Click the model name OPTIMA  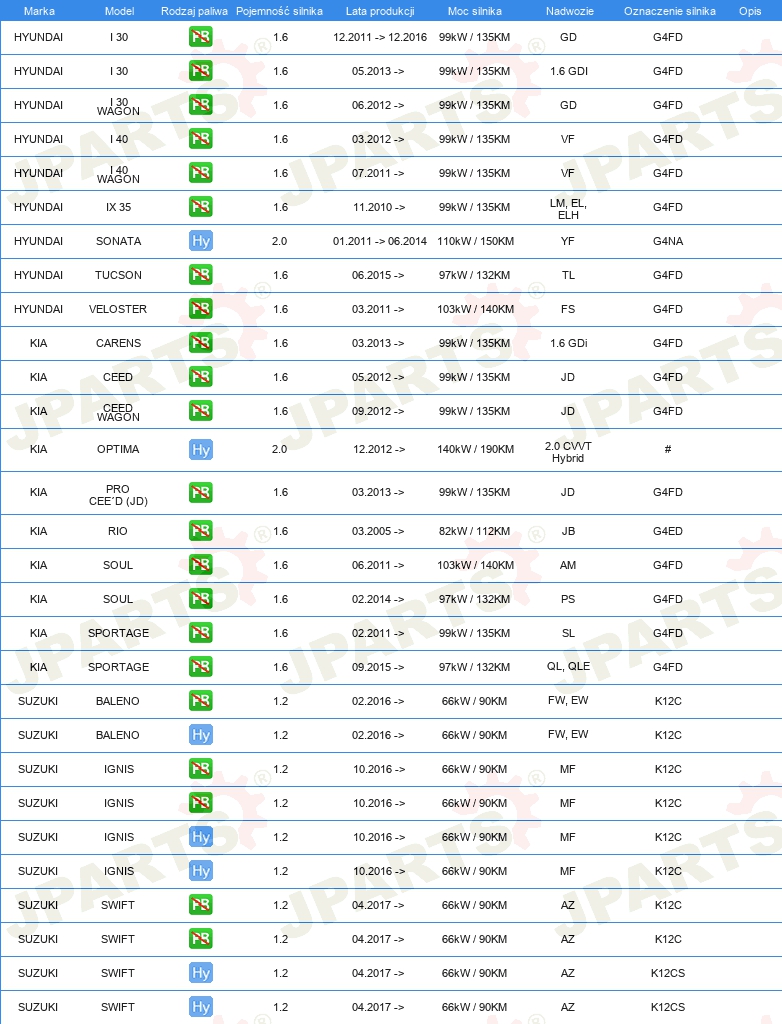pyautogui.click(x=118, y=449)
